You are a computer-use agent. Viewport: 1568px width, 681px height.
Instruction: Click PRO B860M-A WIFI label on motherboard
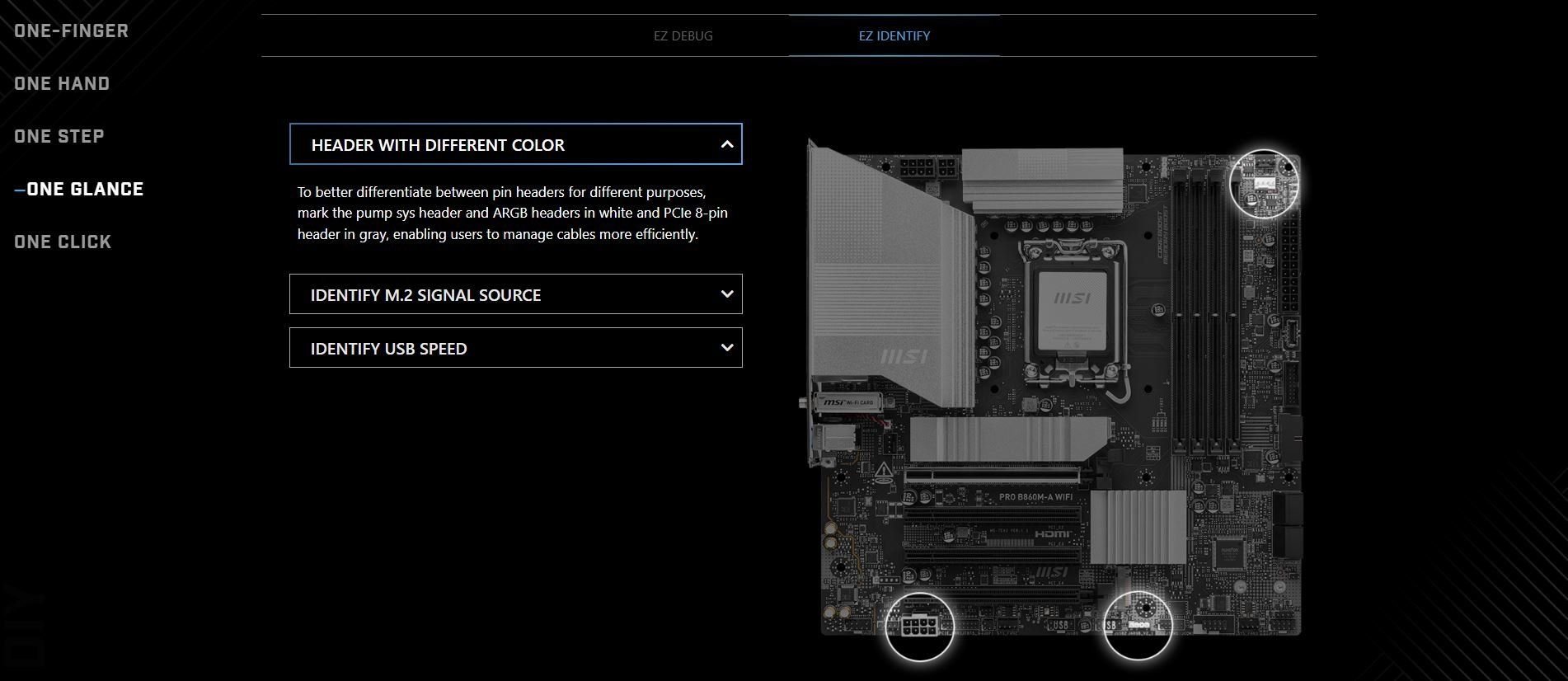[1035, 497]
